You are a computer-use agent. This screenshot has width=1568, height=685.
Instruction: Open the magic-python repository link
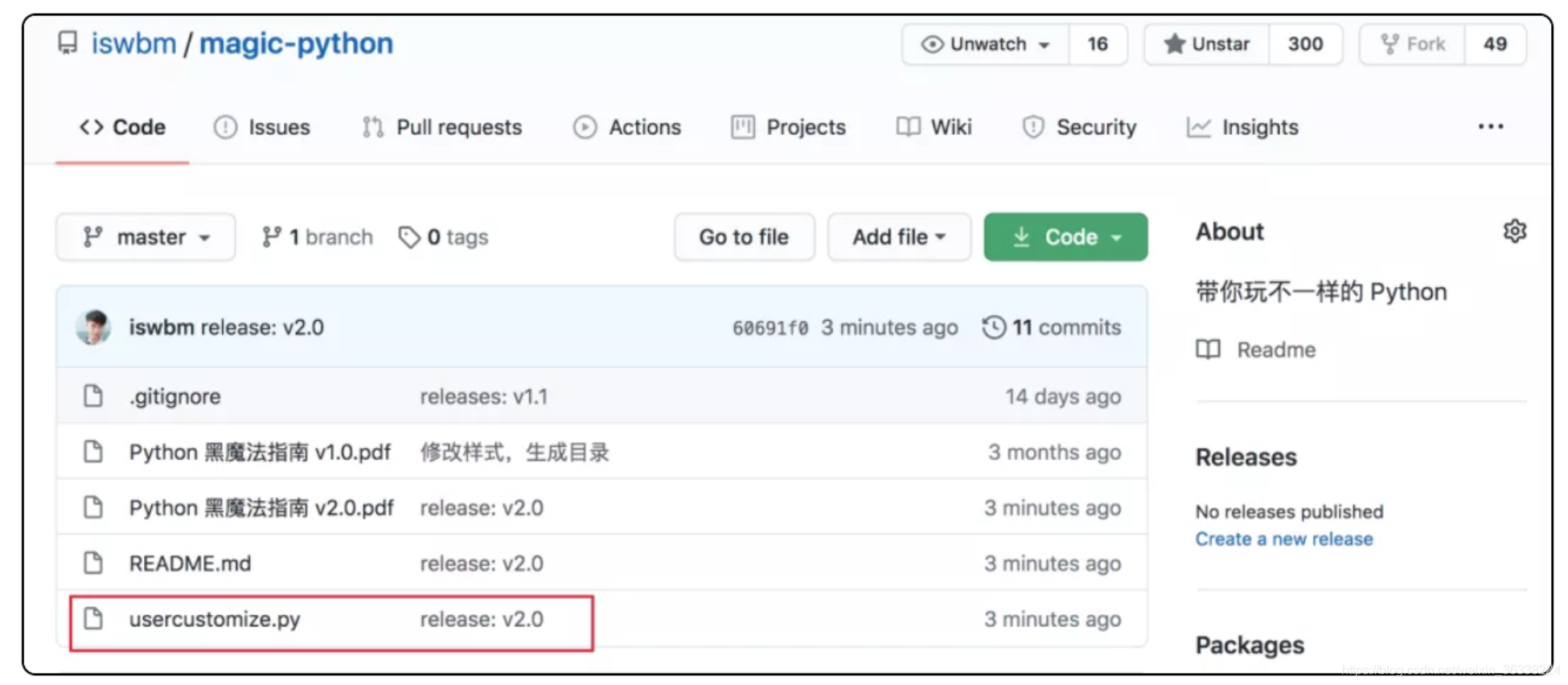pyautogui.click(x=296, y=43)
